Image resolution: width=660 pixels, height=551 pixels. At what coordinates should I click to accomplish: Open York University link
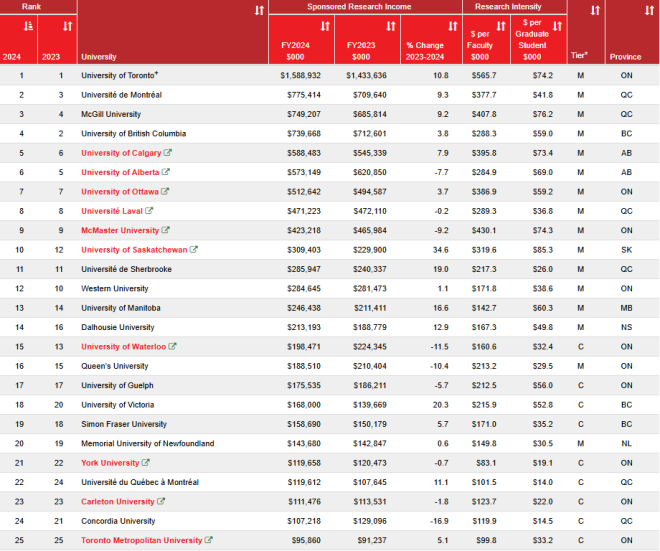[110, 463]
